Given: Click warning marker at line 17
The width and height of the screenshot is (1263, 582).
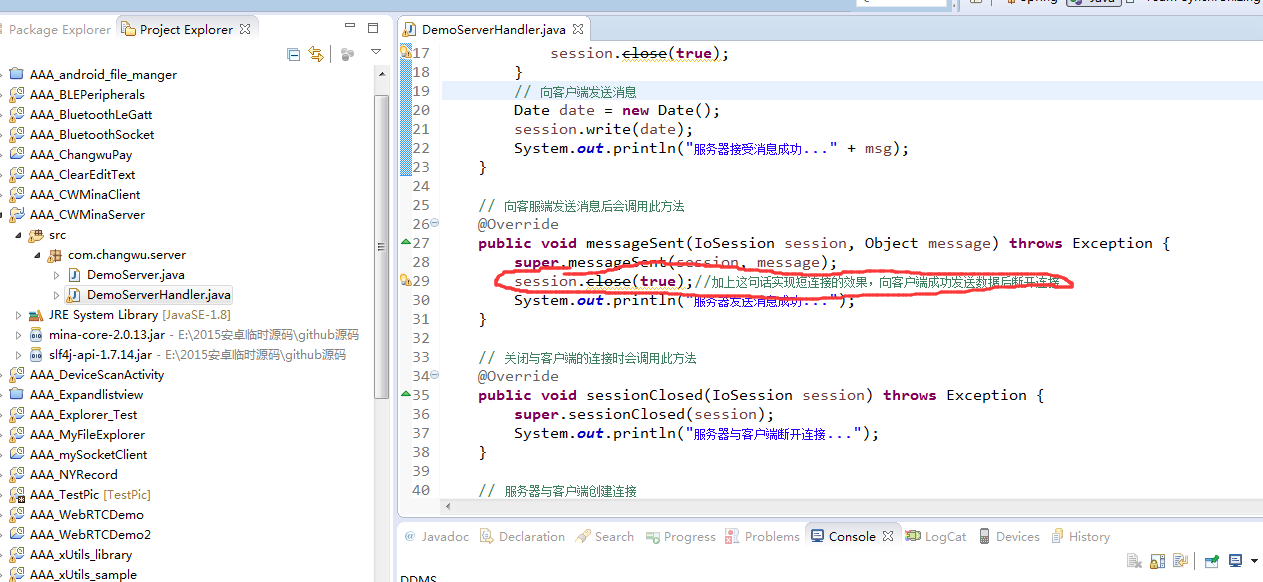Looking at the screenshot, I should tap(405, 53).
